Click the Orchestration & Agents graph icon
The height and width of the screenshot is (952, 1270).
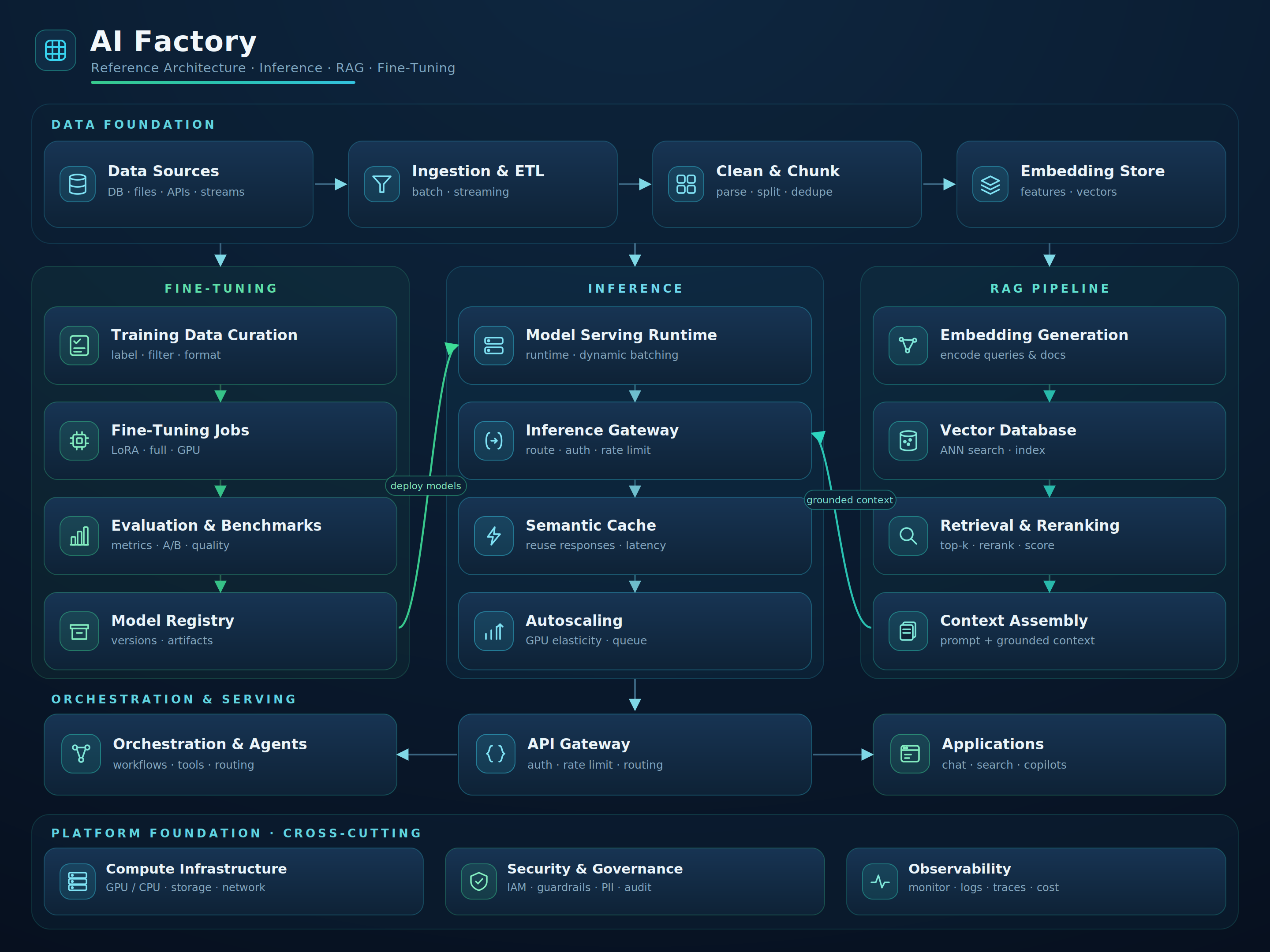point(81,754)
